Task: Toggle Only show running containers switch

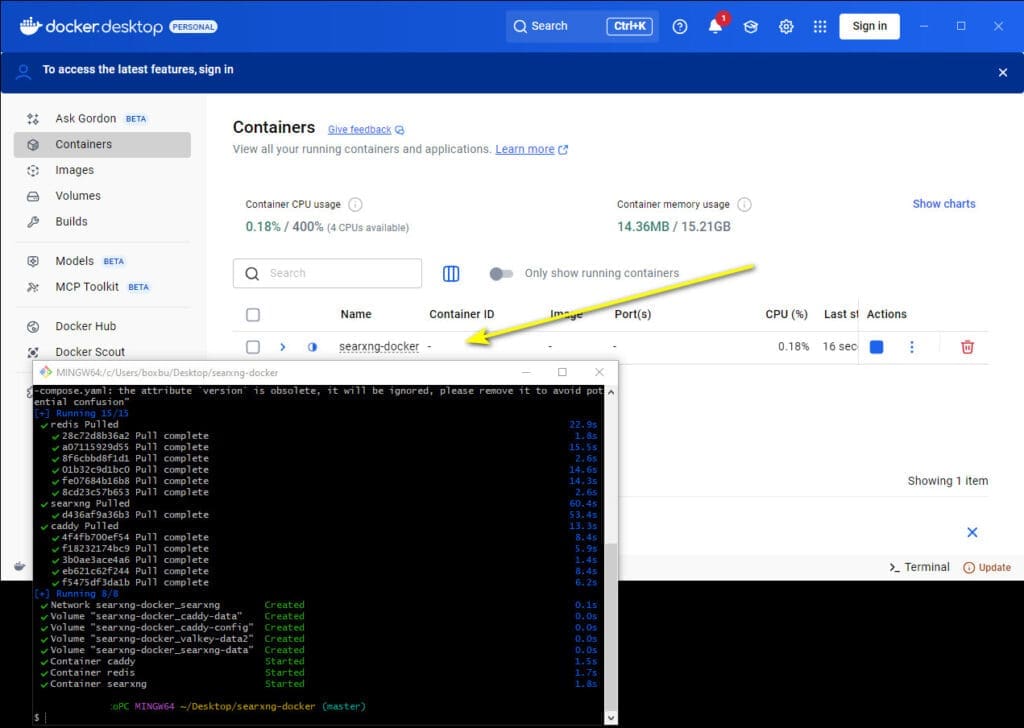Action: [501, 274]
